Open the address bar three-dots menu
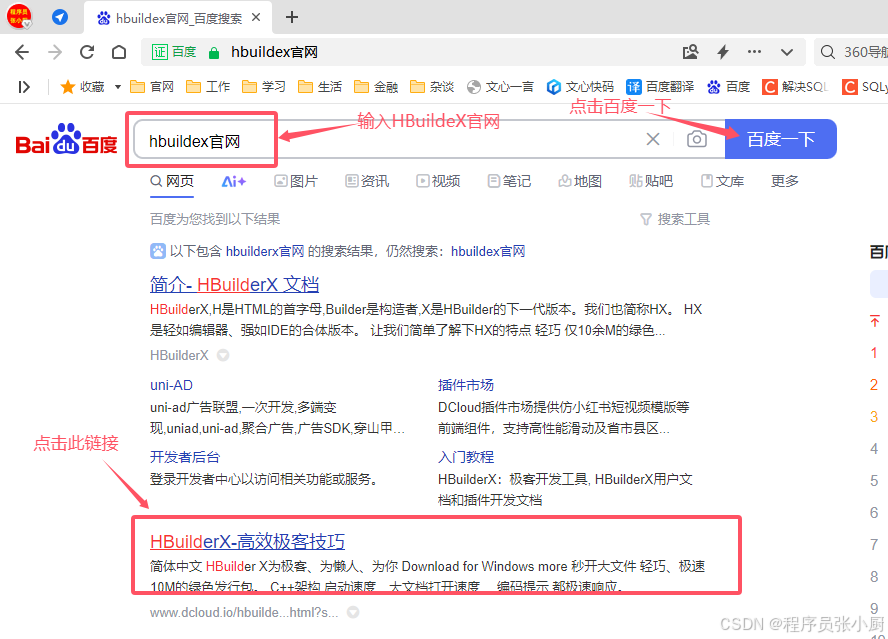Viewport: 888px width, 639px height. [x=754, y=52]
